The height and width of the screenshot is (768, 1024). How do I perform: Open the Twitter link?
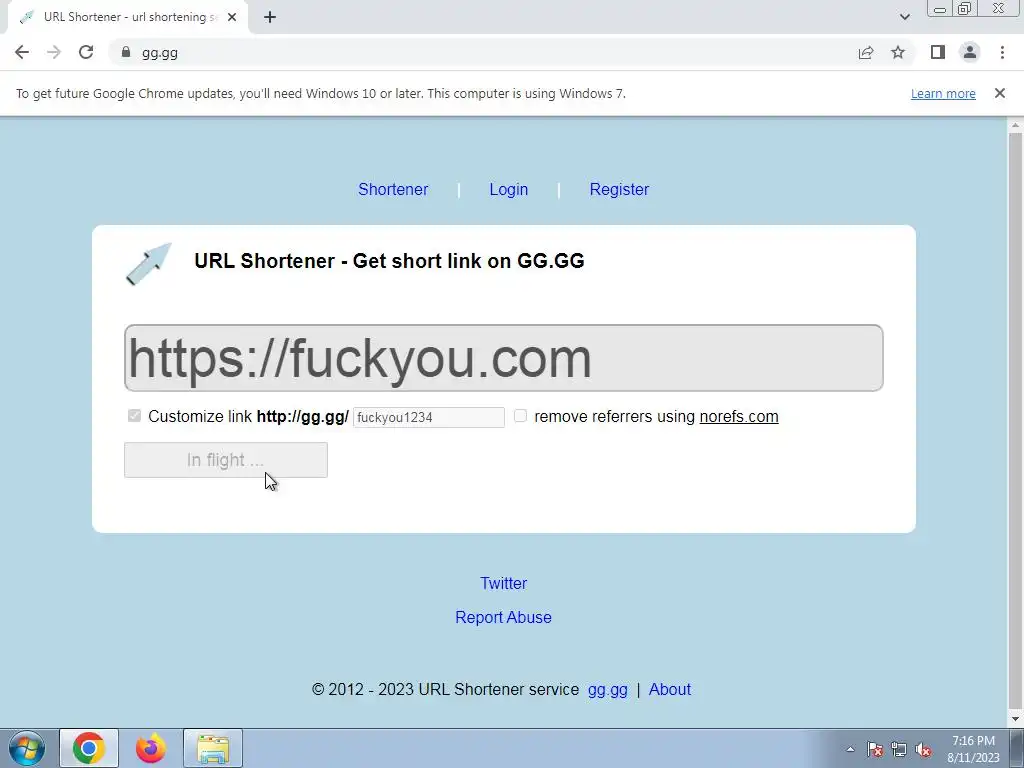click(504, 583)
